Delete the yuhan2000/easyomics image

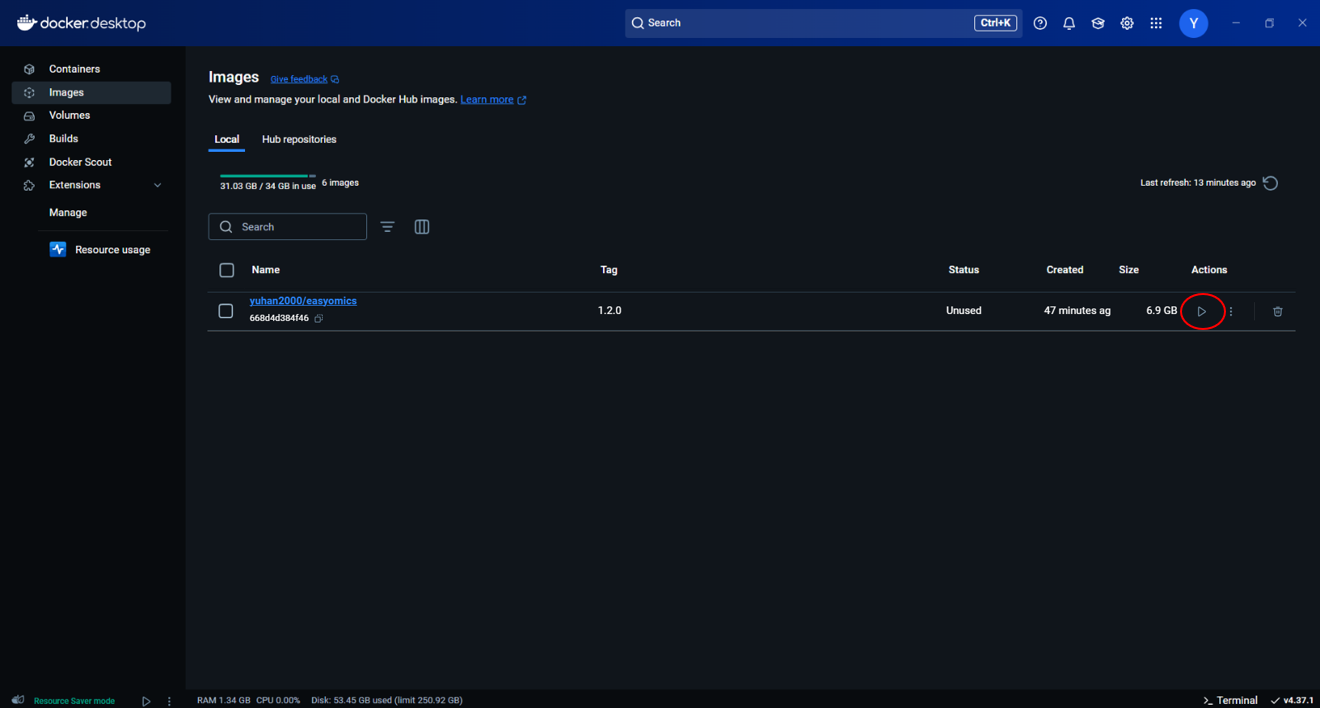point(1277,311)
